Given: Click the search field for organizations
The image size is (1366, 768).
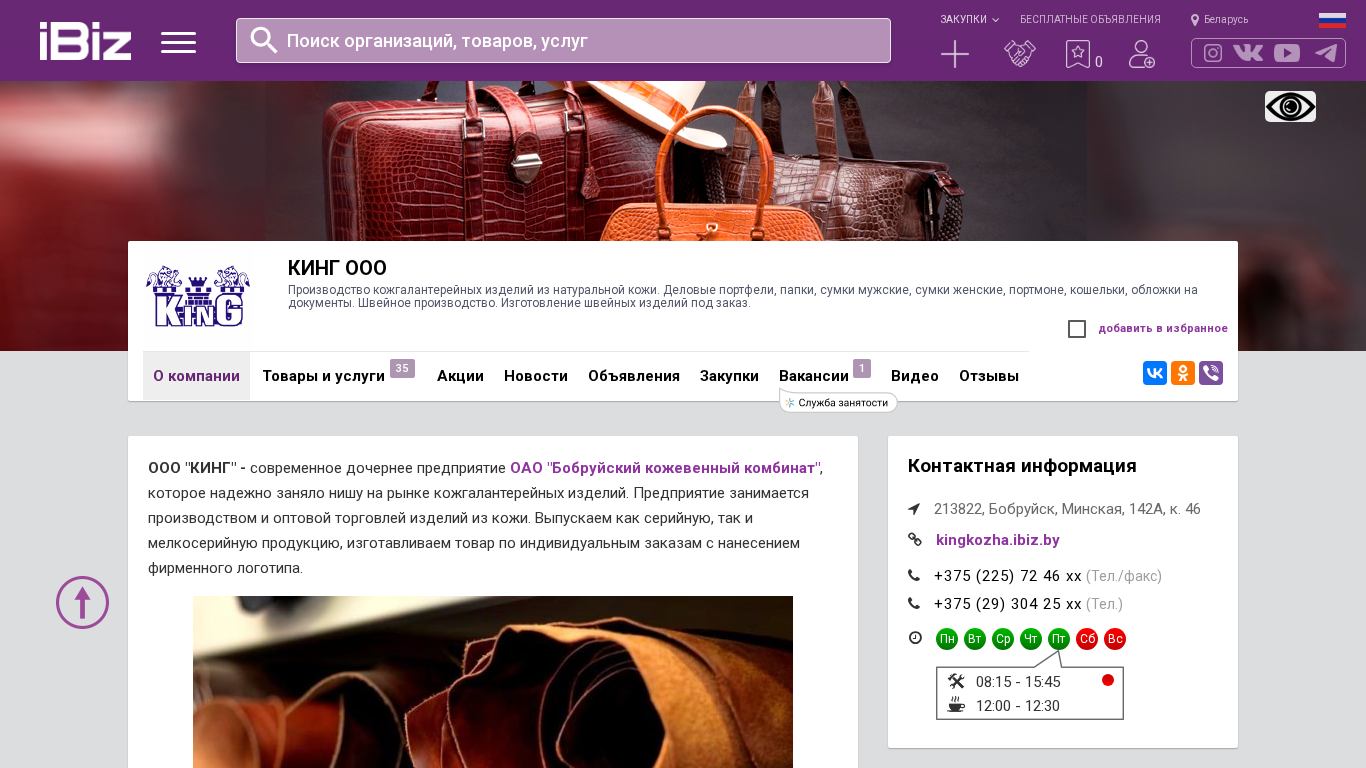Looking at the screenshot, I should pos(563,40).
